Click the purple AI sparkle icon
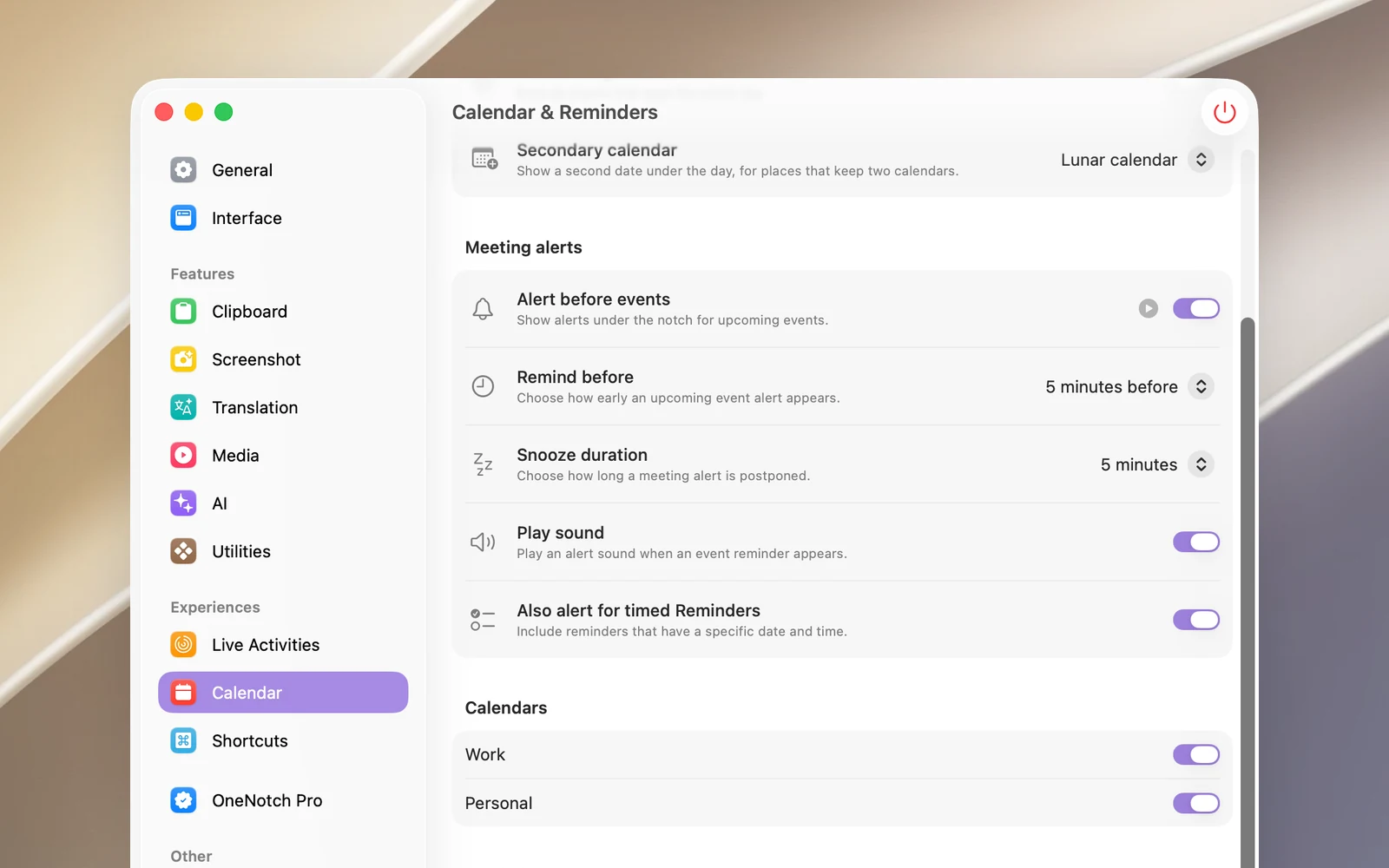The height and width of the screenshot is (868, 1389). 183,503
